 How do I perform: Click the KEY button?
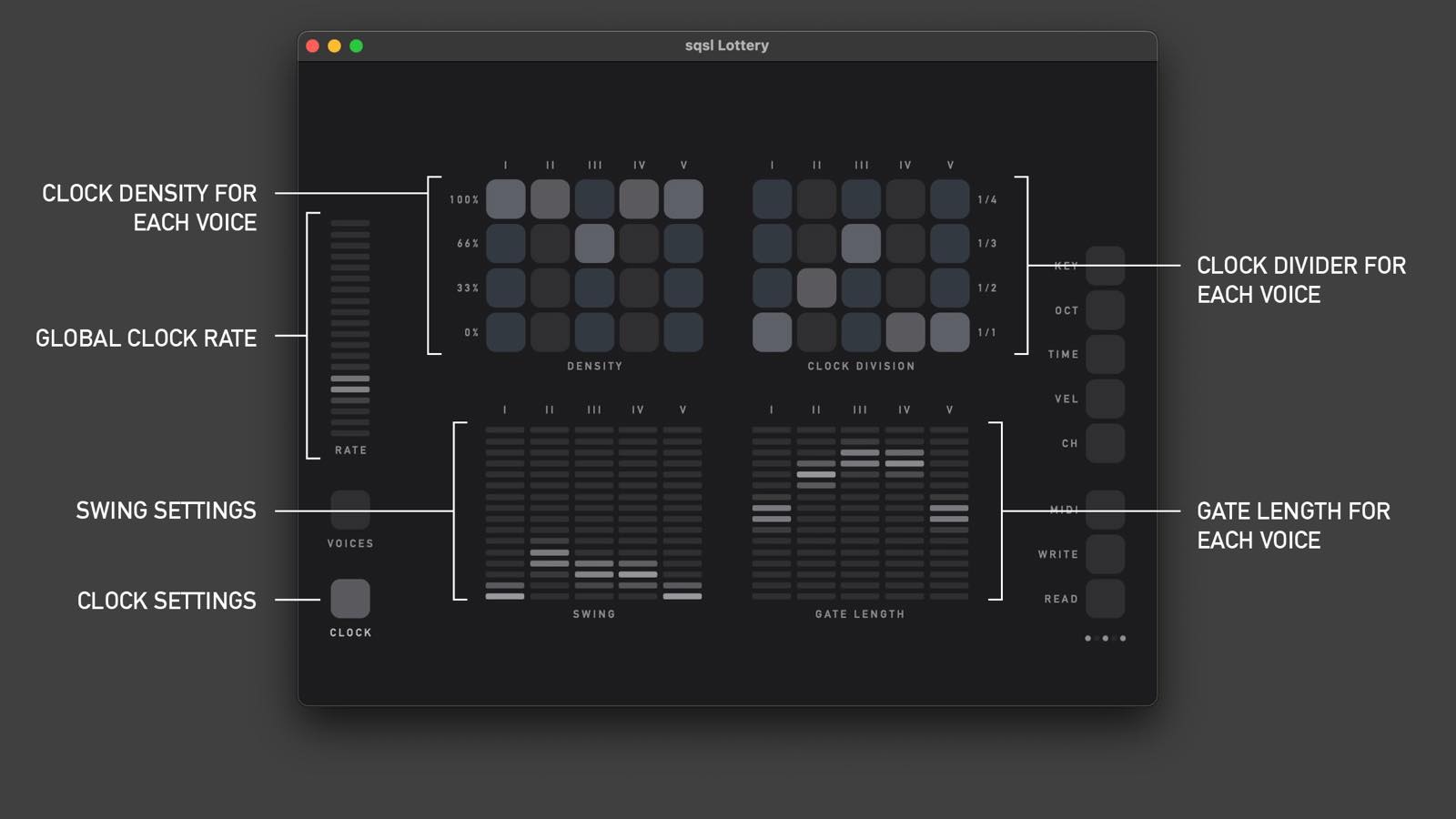click(x=1105, y=266)
